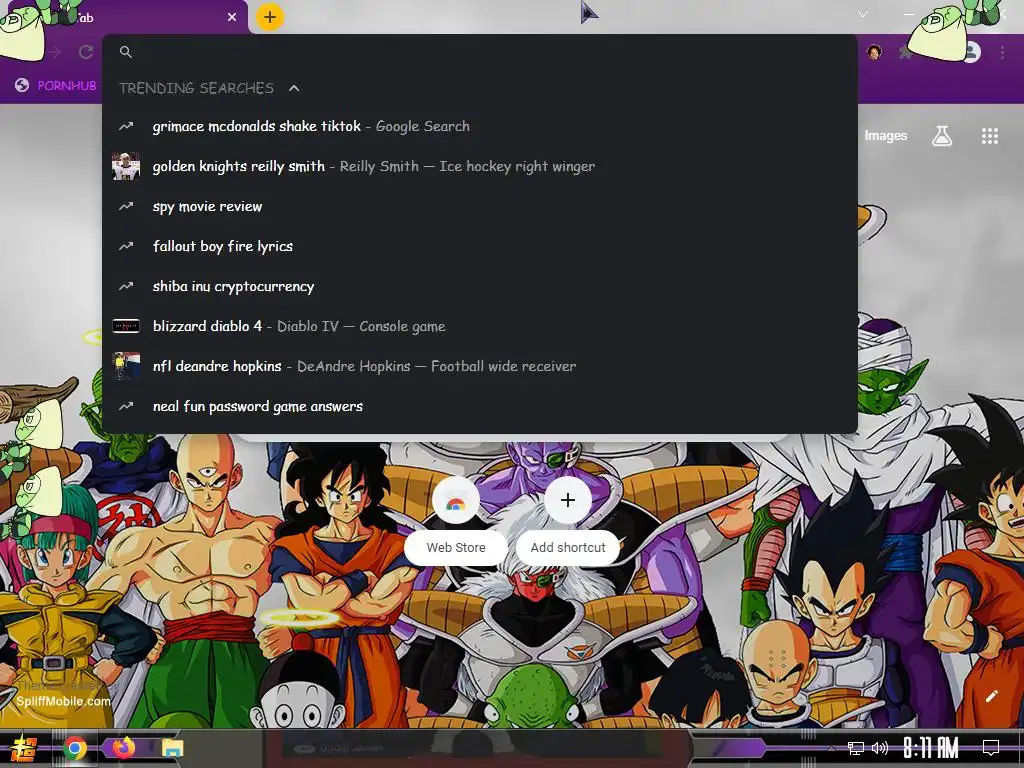The image size is (1024, 768).
Task: Choose 'blizzard diablo 4' suggestion
Action: click(x=479, y=326)
